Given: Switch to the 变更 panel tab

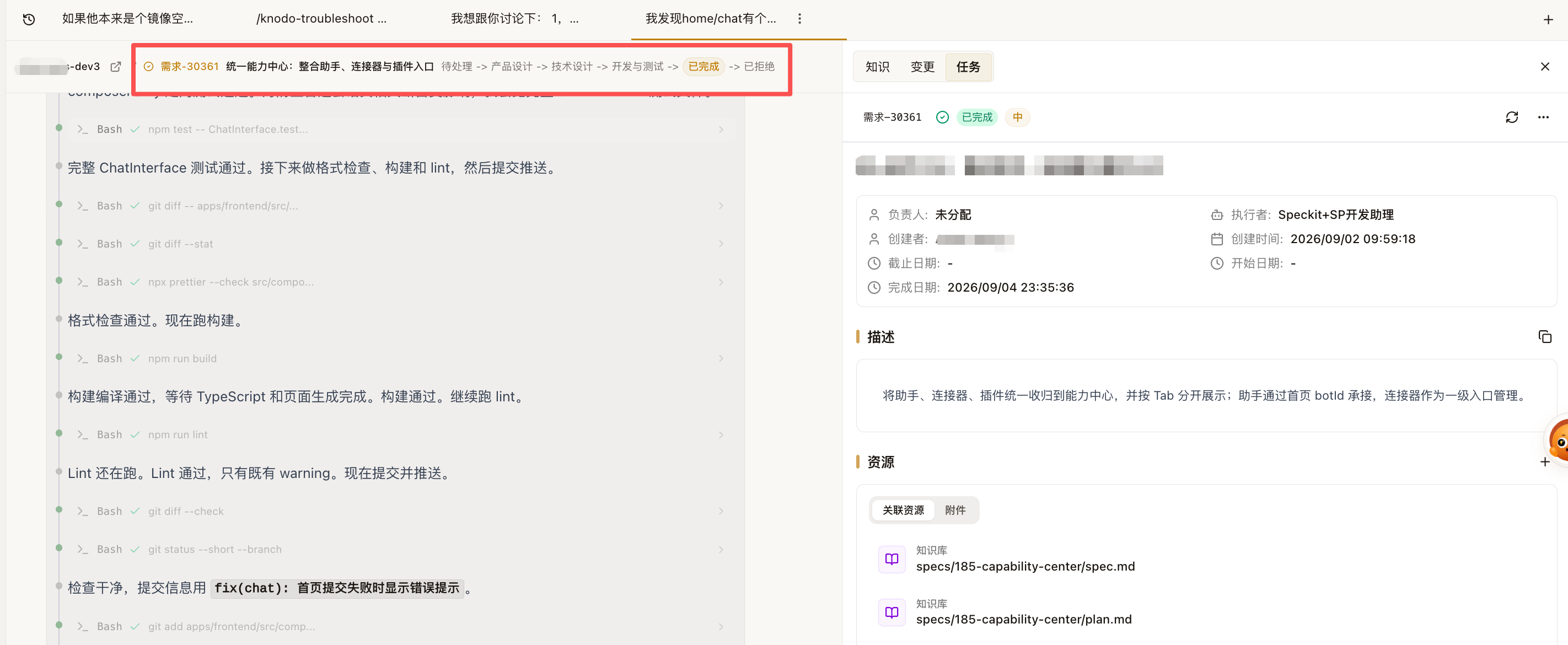Looking at the screenshot, I should 922,66.
